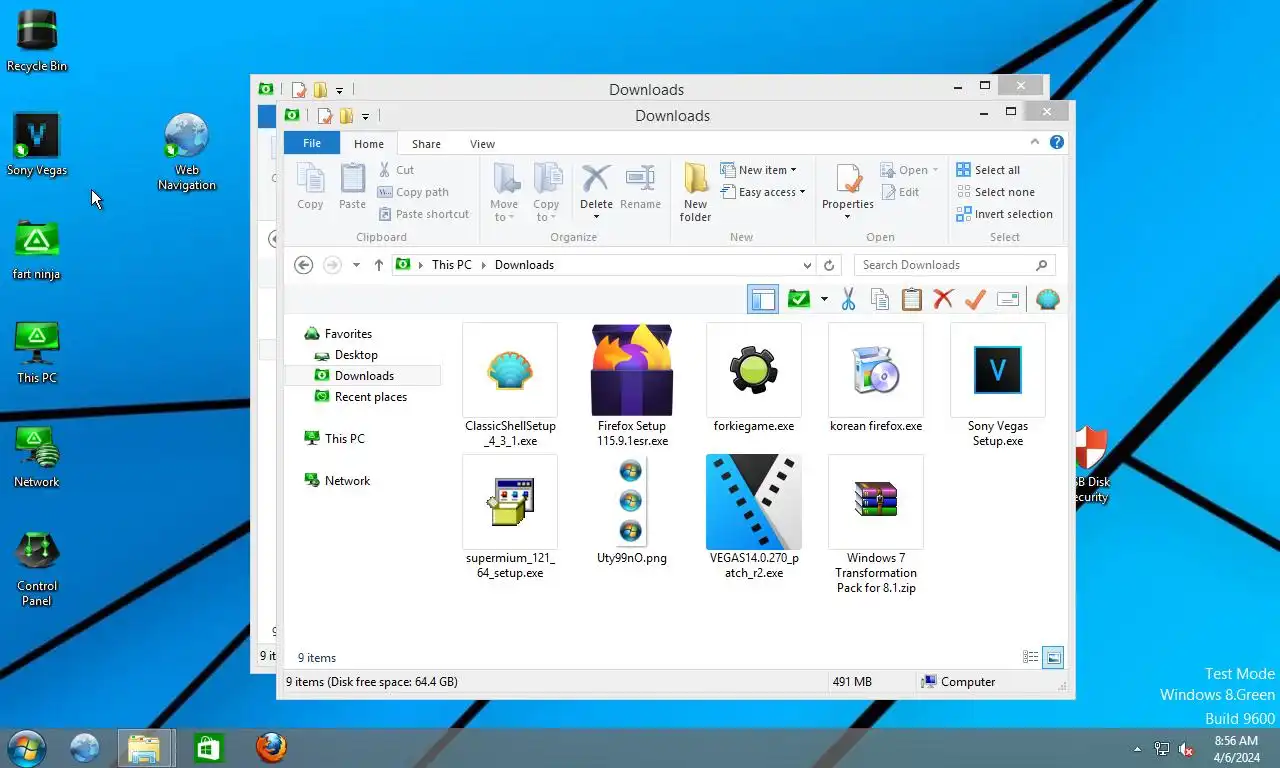Click the envelope Email toolbar icon
The width and height of the screenshot is (1280, 768).
tap(1009, 299)
